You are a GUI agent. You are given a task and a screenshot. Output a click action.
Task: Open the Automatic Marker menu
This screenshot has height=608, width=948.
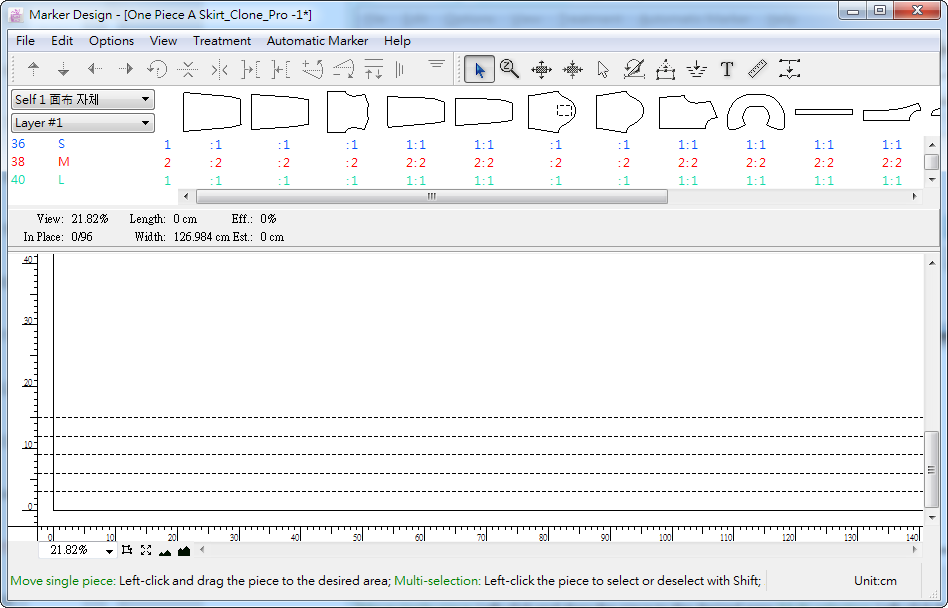coord(317,41)
